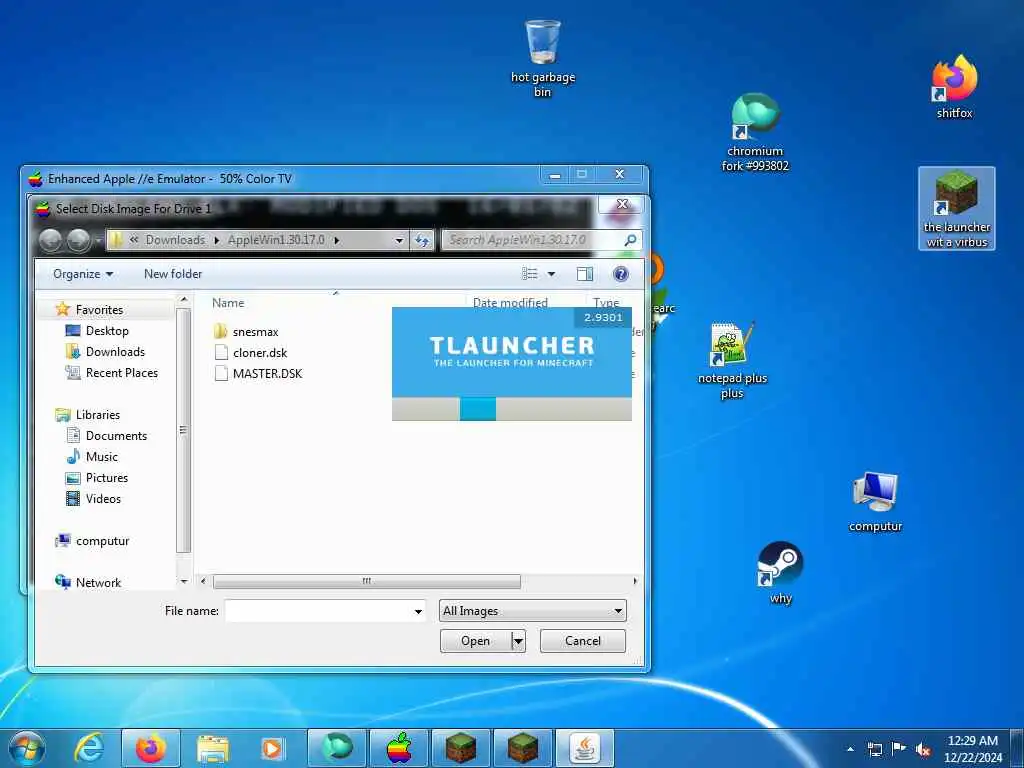The height and width of the screenshot is (768, 1024).
Task: Sort by the Name column header
Action: [228, 303]
